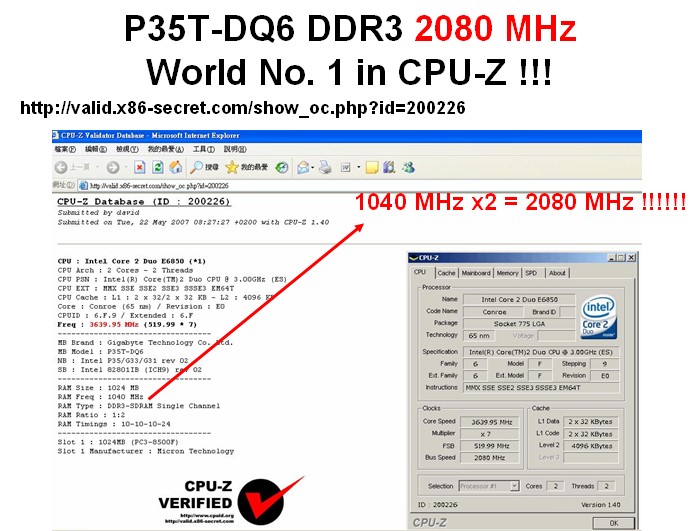The width and height of the screenshot is (692, 531).
Task: Refresh the page with the green icon
Action: pyautogui.click(x=158, y=167)
